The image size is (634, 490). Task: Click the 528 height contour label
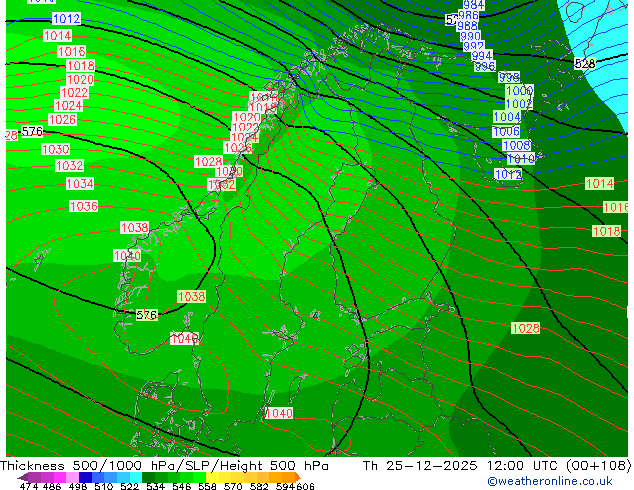tap(585, 63)
